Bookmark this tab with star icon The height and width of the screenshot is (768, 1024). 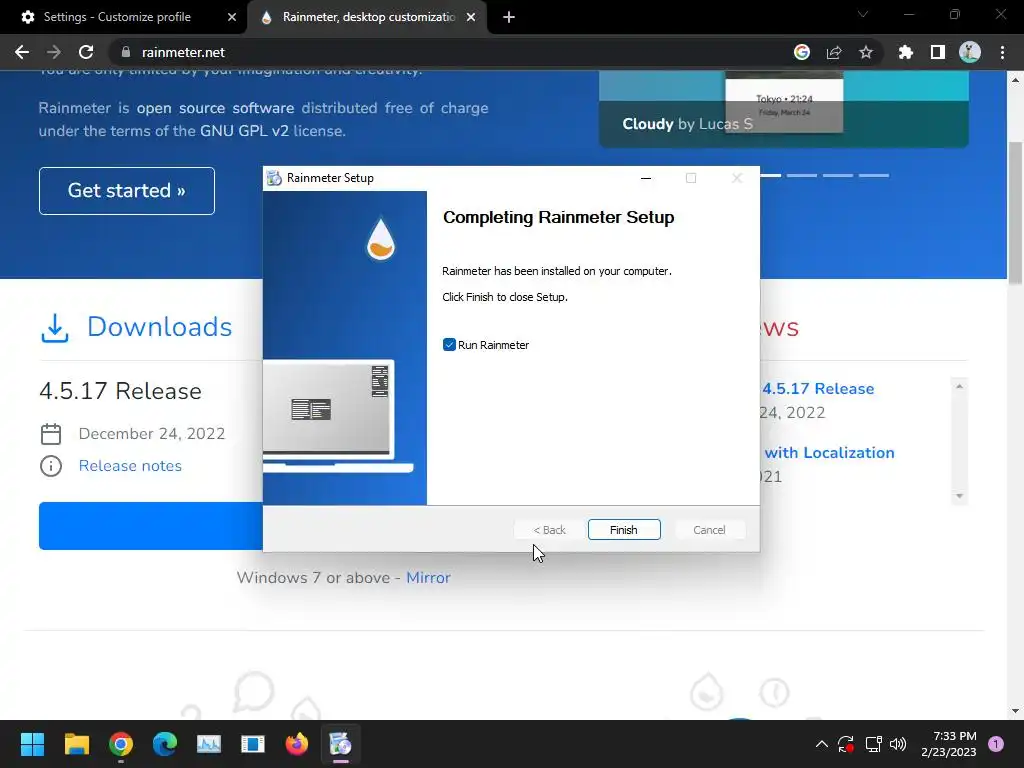[866, 52]
